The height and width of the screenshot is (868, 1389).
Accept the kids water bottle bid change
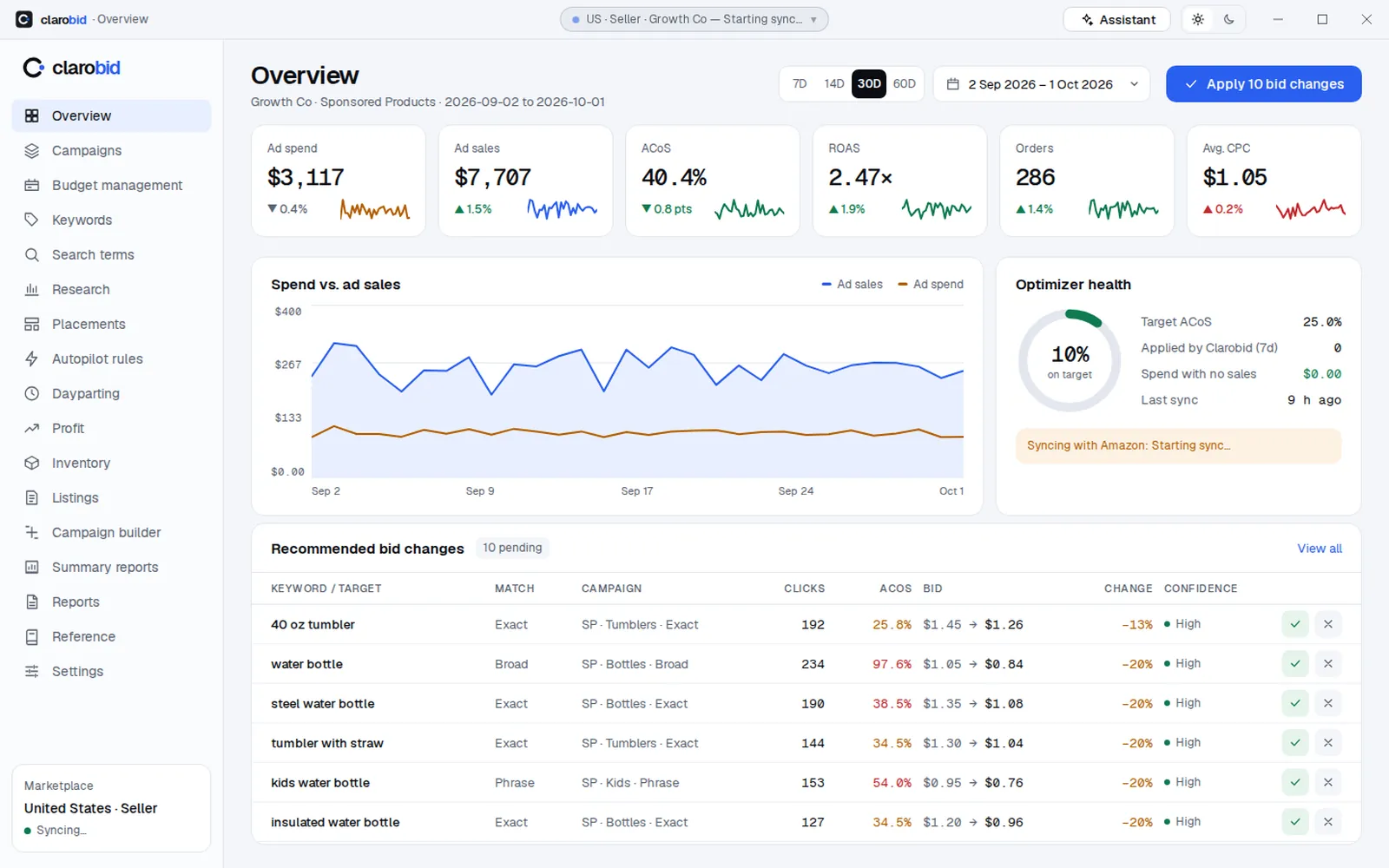pos(1295,782)
